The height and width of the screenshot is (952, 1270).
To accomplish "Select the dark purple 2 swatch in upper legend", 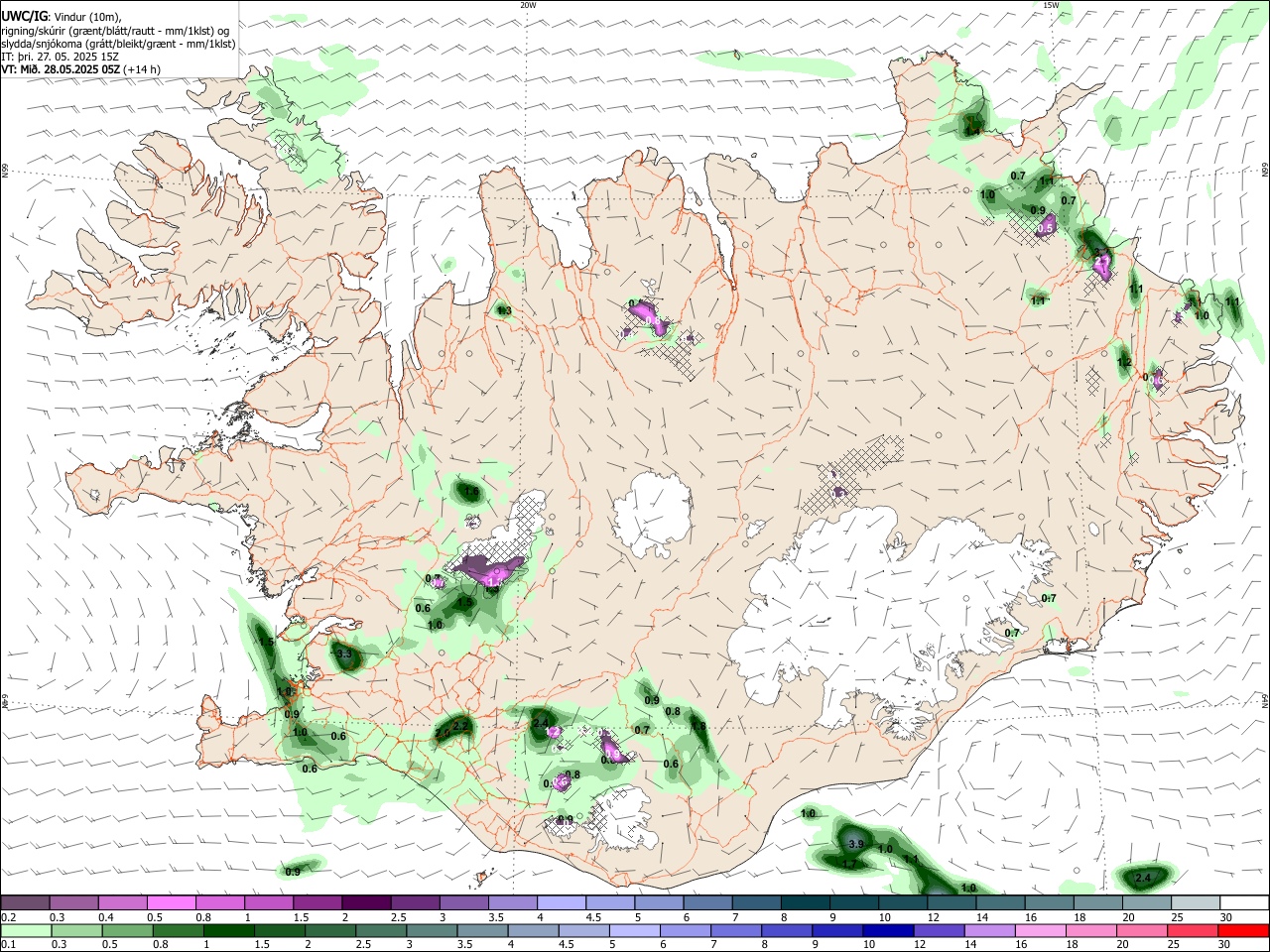I will tap(365, 902).
